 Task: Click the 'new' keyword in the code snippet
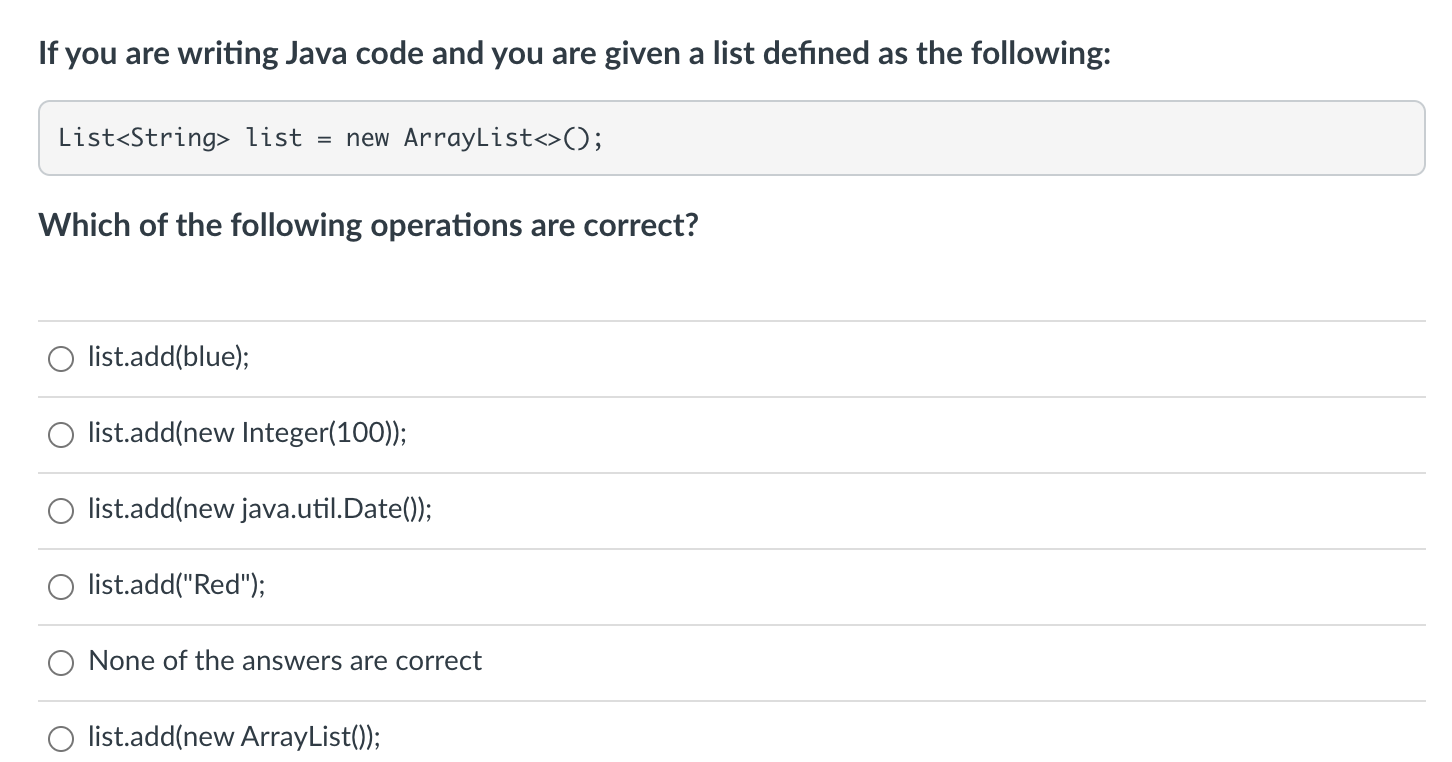click(367, 138)
